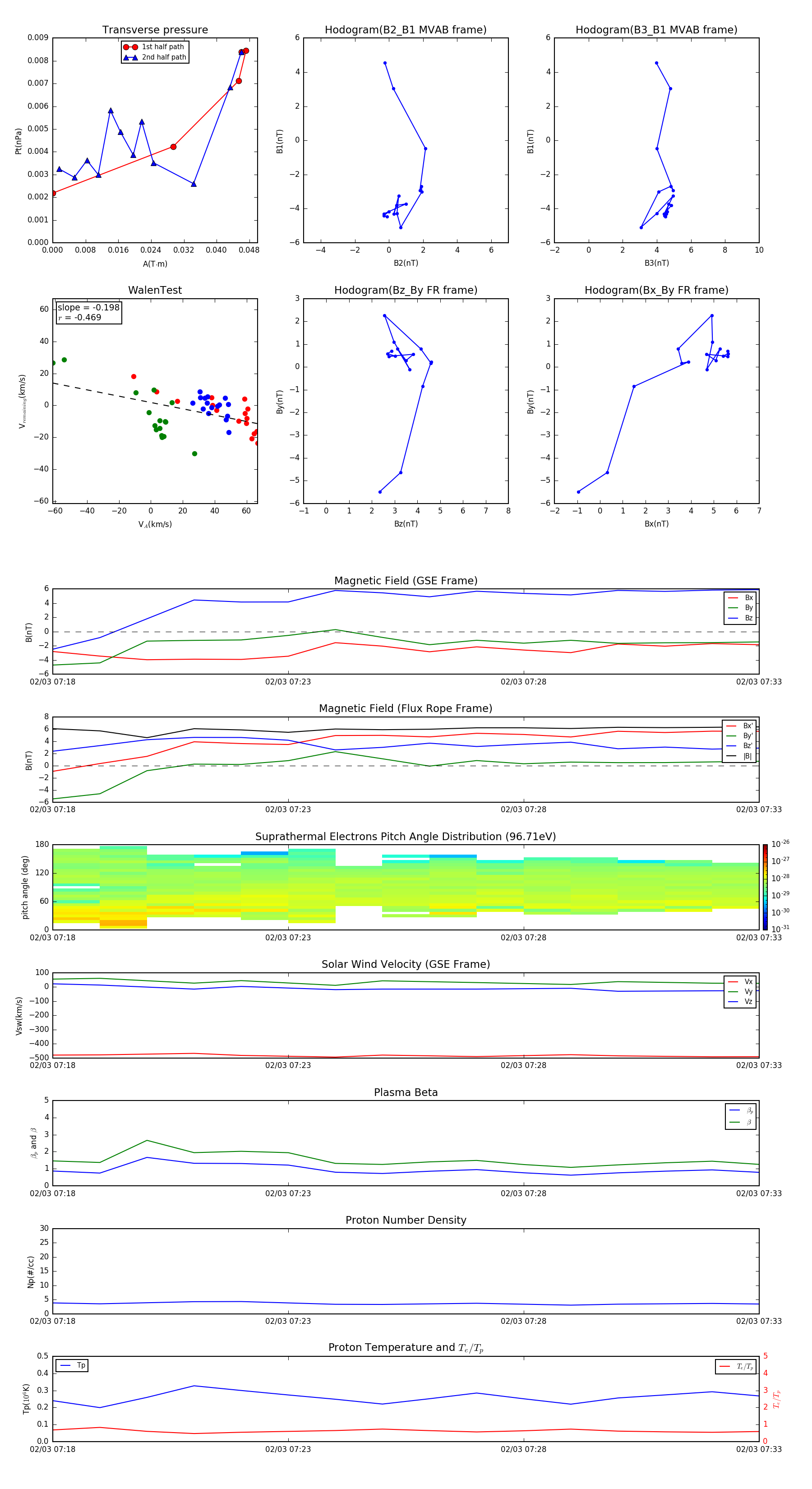
Task: Click the "02/03 07:23" tick under Proton Temperature plot
Action: pos(288,1450)
